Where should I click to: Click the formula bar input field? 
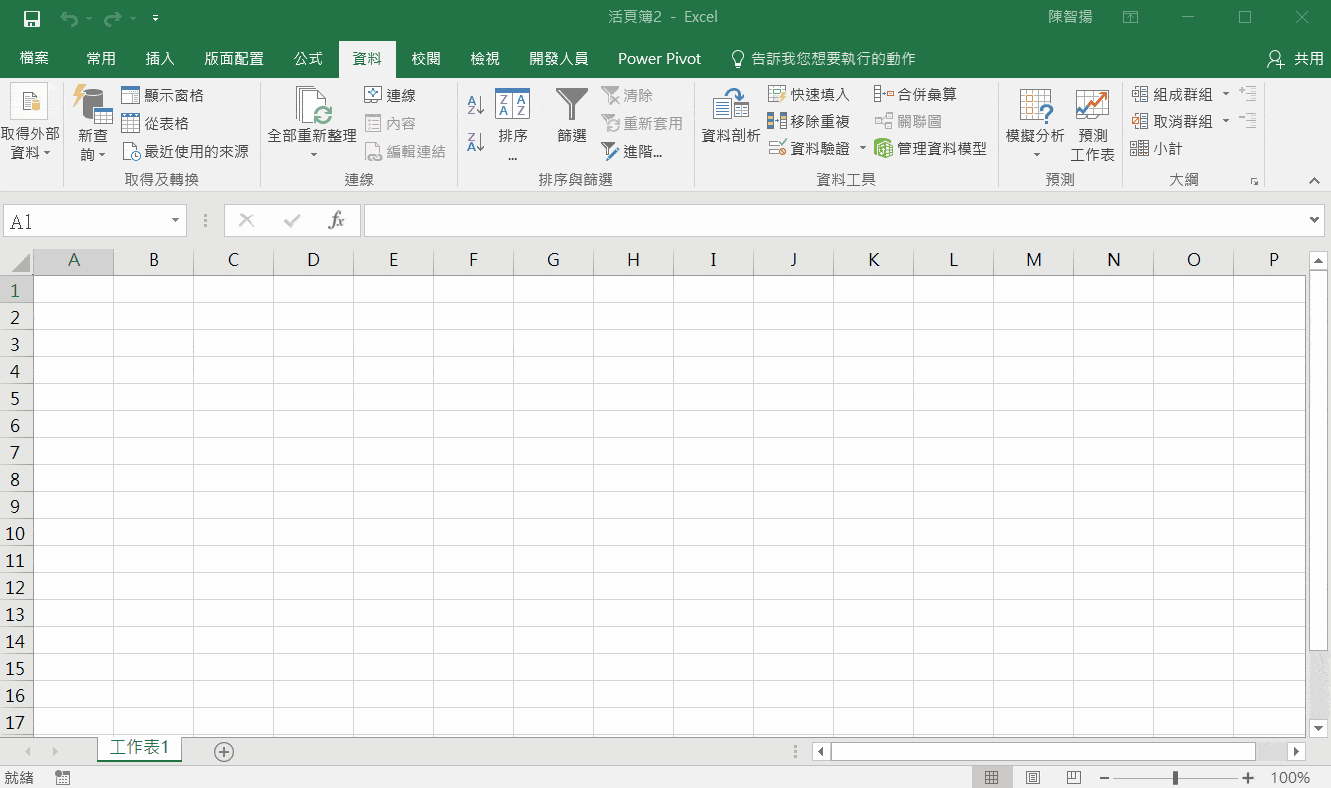click(x=836, y=221)
